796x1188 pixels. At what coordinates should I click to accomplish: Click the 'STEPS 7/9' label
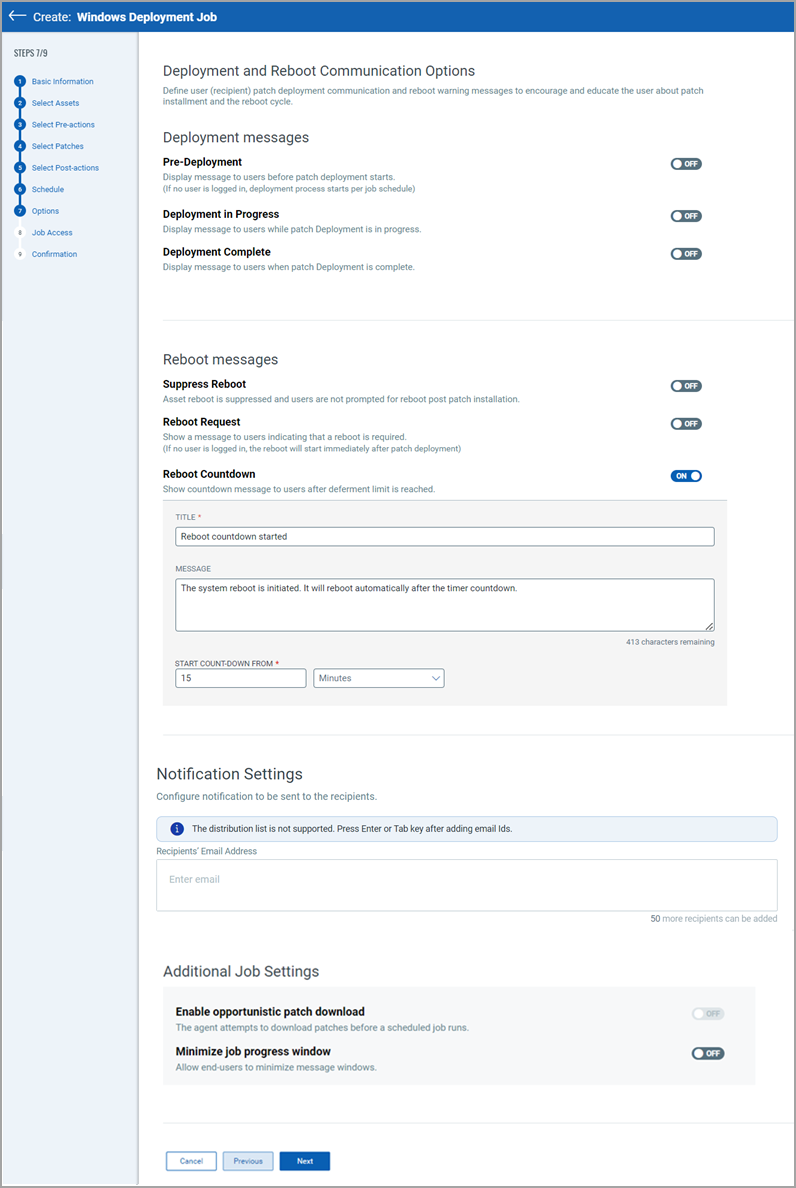tap(31, 54)
